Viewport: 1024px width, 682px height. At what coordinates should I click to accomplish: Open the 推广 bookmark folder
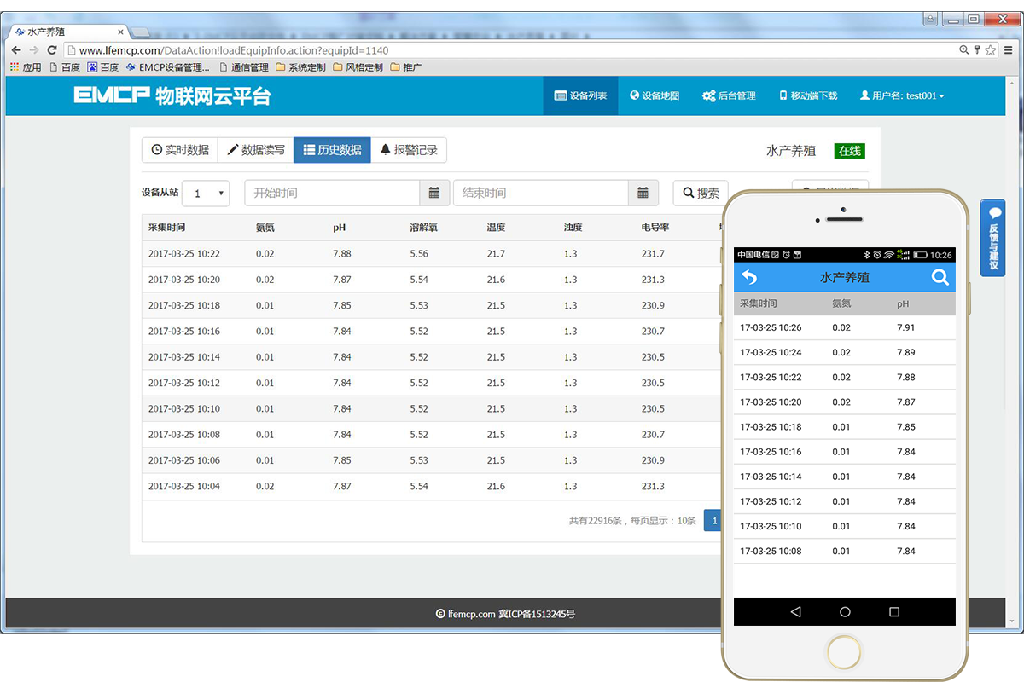[406, 67]
